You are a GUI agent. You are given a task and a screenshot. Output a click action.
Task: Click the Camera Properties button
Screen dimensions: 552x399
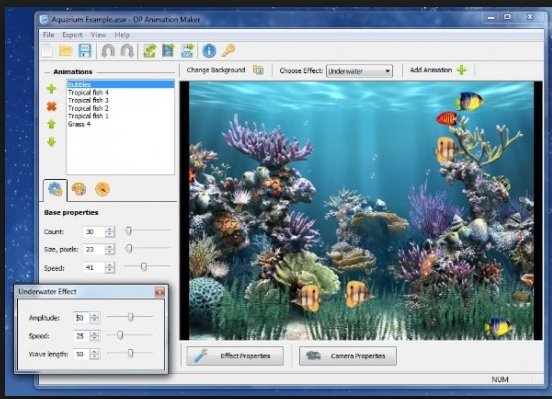[347, 356]
